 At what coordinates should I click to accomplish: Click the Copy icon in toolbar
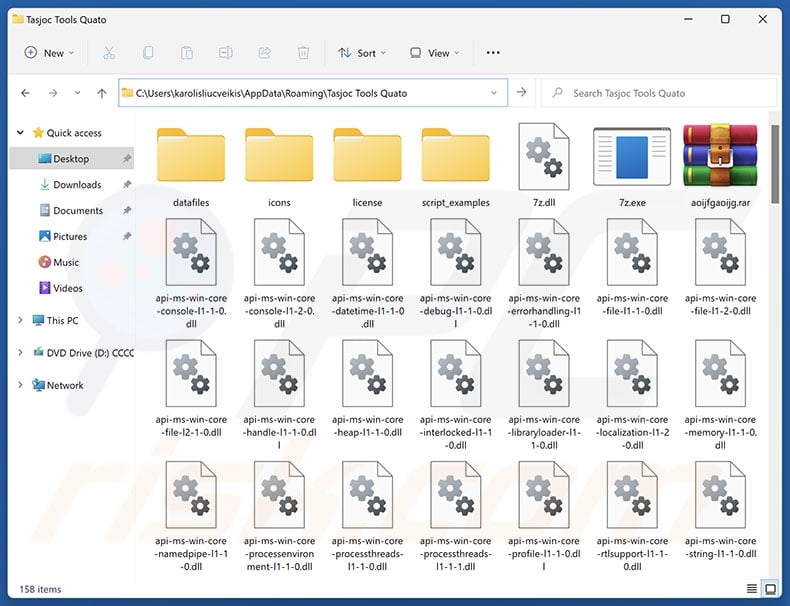[148, 53]
